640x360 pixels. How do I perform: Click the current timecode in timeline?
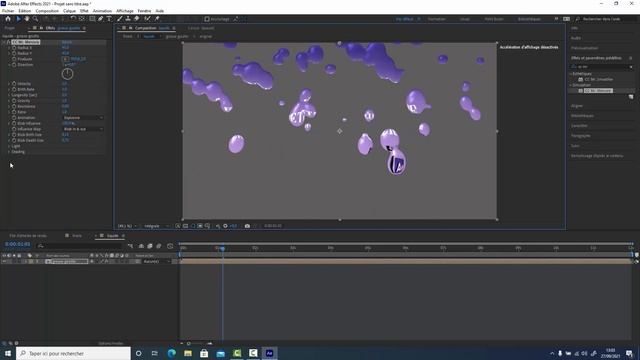point(17,244)
